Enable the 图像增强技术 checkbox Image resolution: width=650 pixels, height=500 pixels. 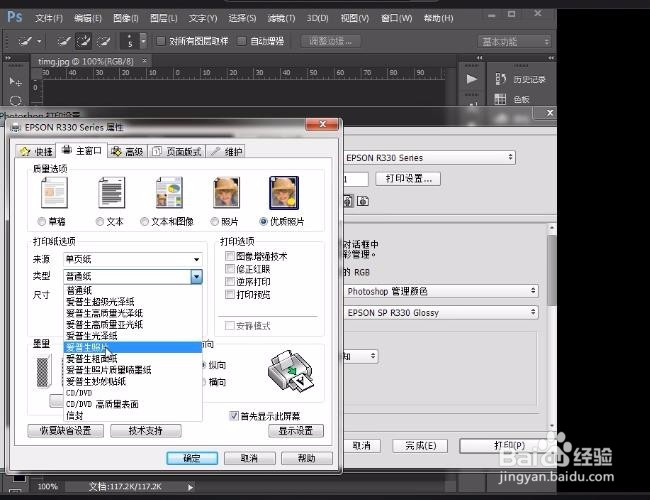point(230,256)
